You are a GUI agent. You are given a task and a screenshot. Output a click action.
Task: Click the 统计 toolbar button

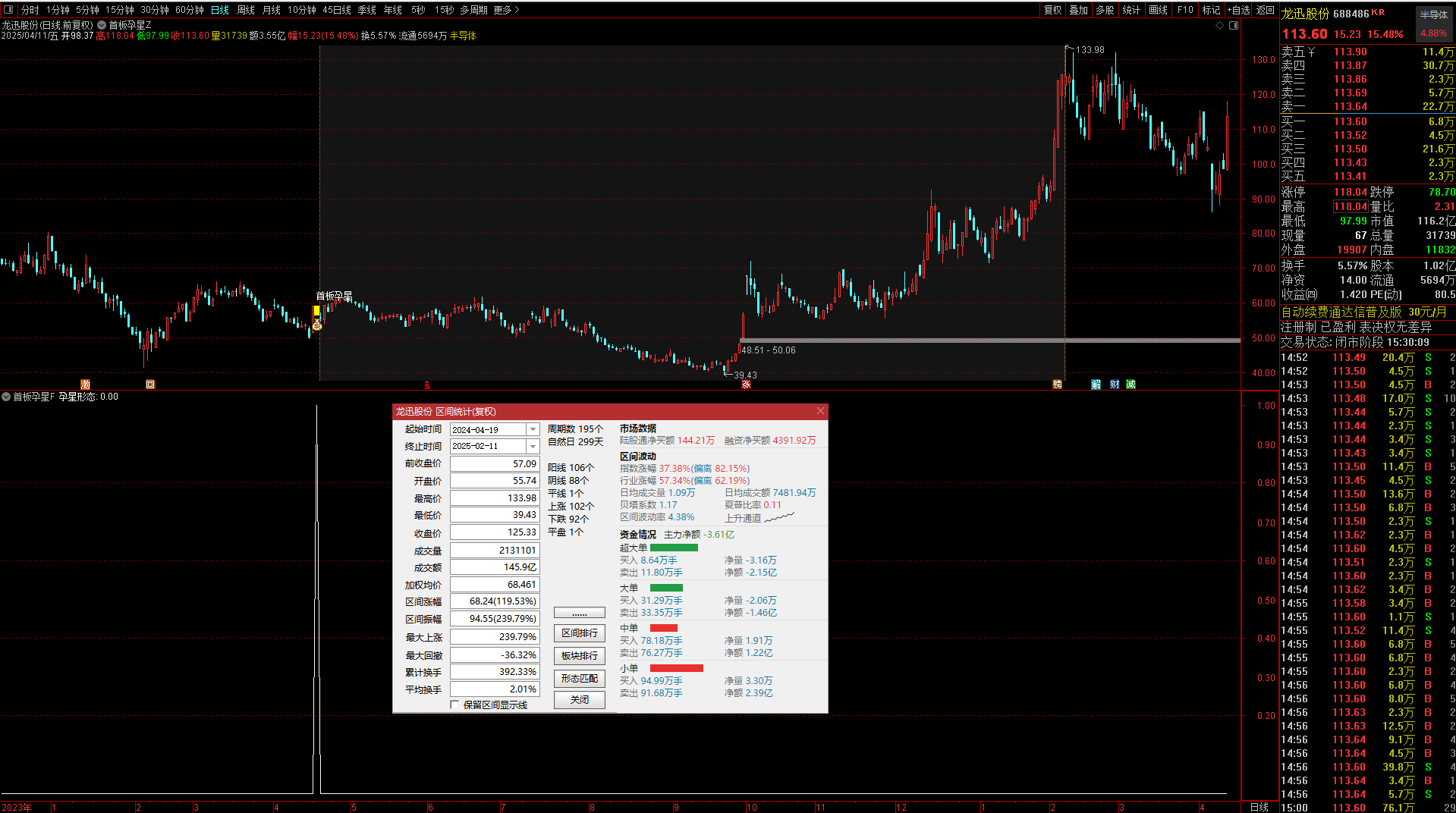click(x=1131, y=10)
